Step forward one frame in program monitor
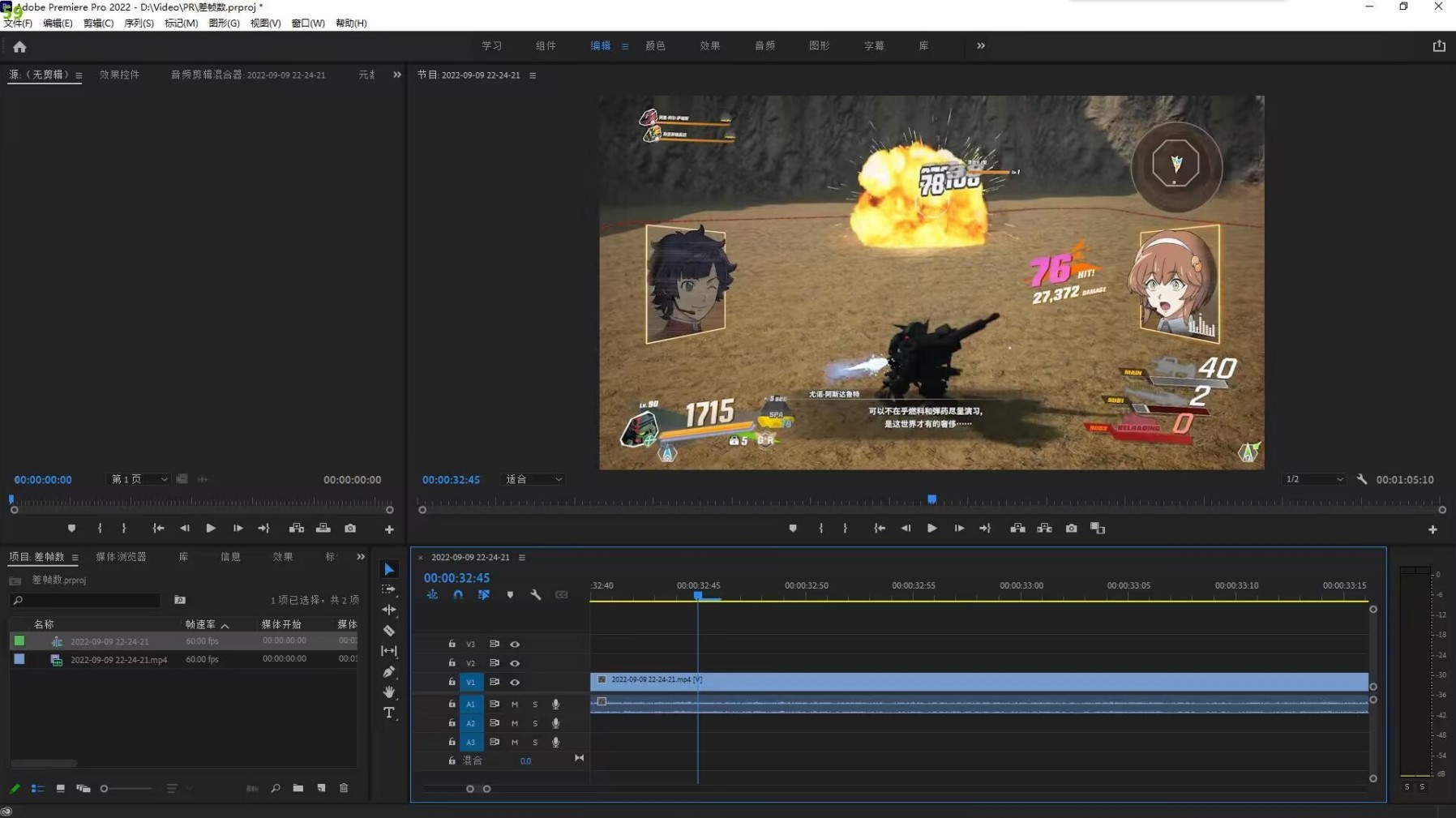The image size is (1456, 818). [x=959, y=528]
